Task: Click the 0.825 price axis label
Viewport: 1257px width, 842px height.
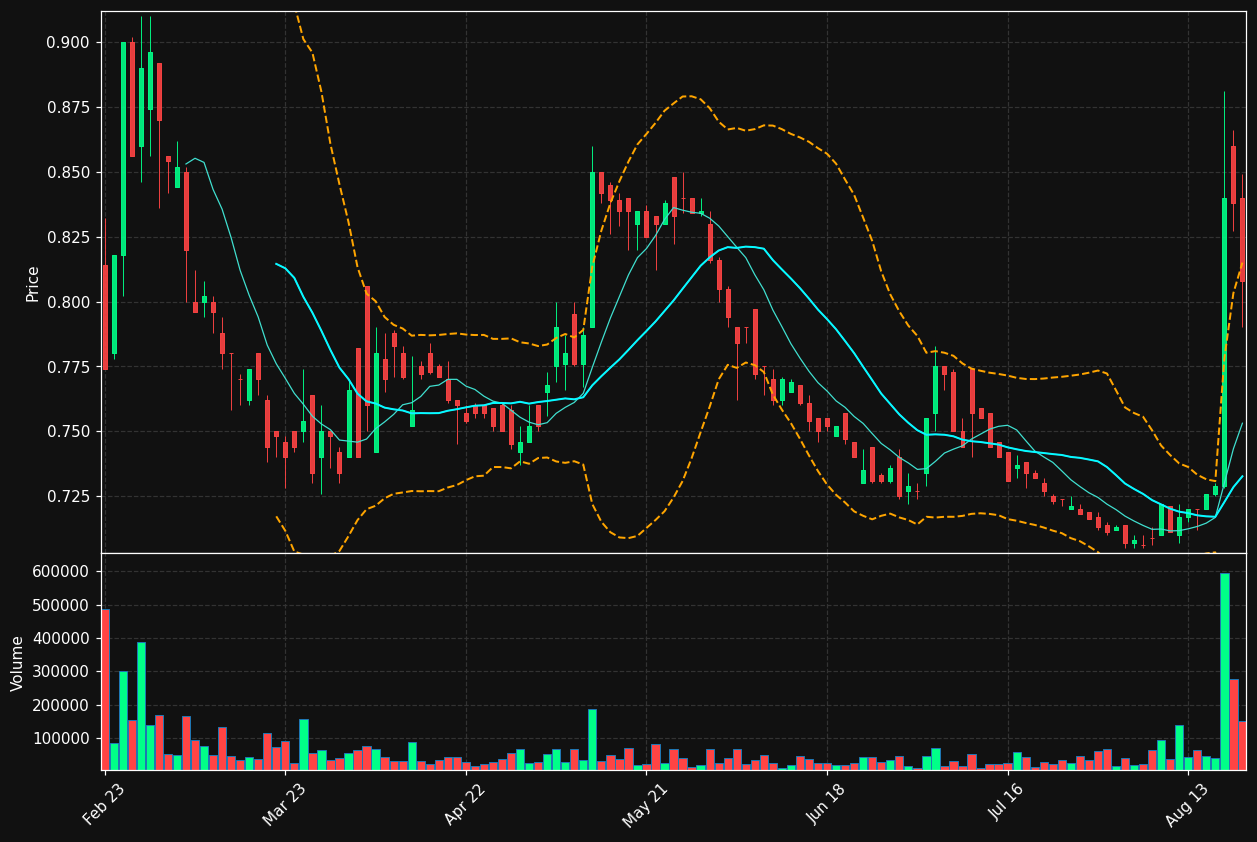Action: (x=68, y=238)
